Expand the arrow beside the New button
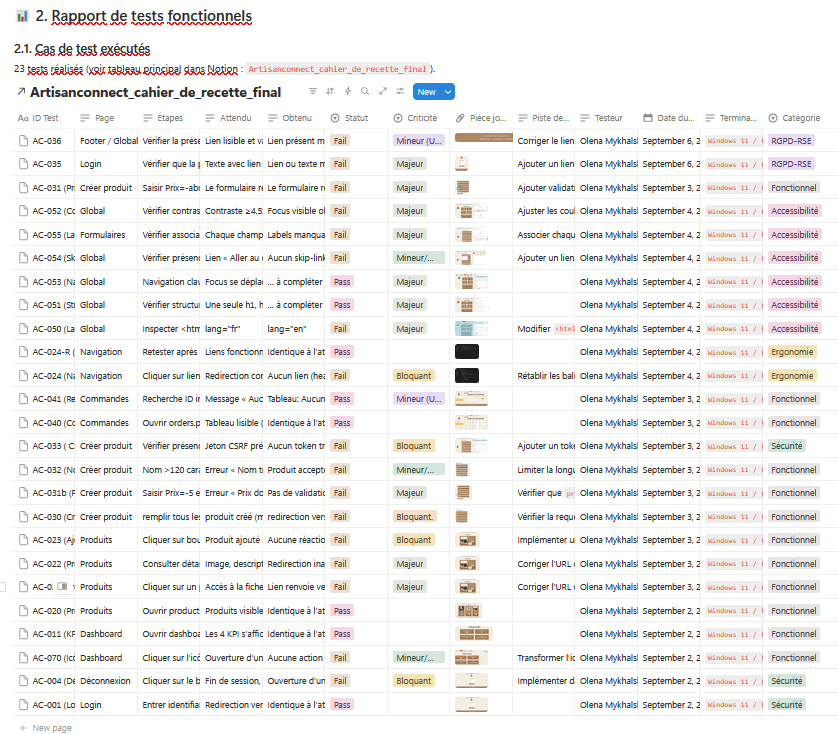 pos(448,92)
